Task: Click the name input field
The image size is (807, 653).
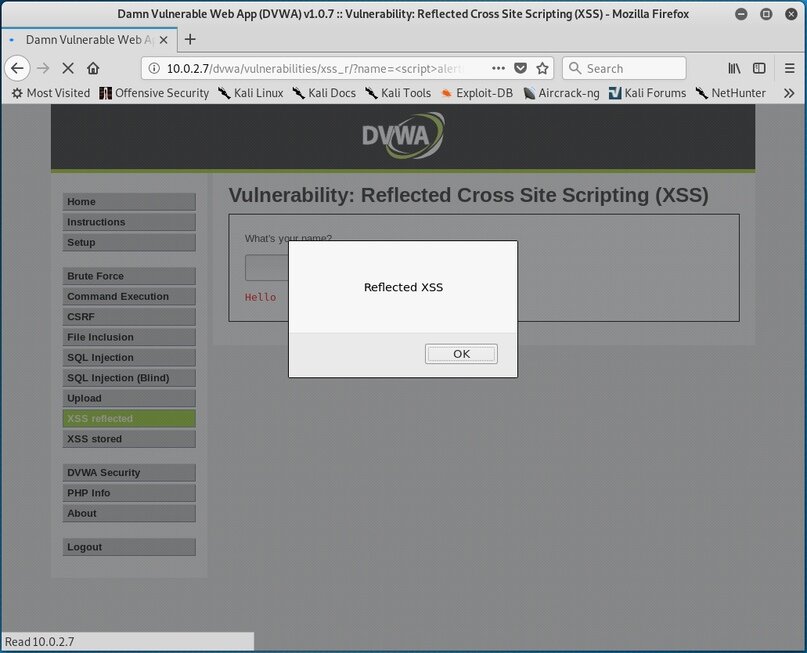Action: [x=267, y=268]
